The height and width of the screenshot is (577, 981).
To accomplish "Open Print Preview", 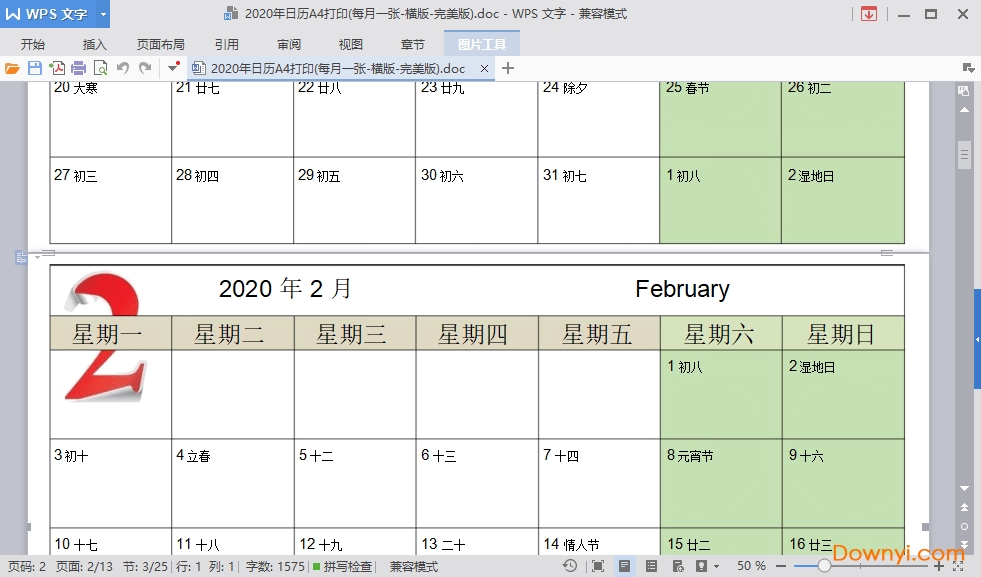I will pyautogui.click(x=101, y=67).
